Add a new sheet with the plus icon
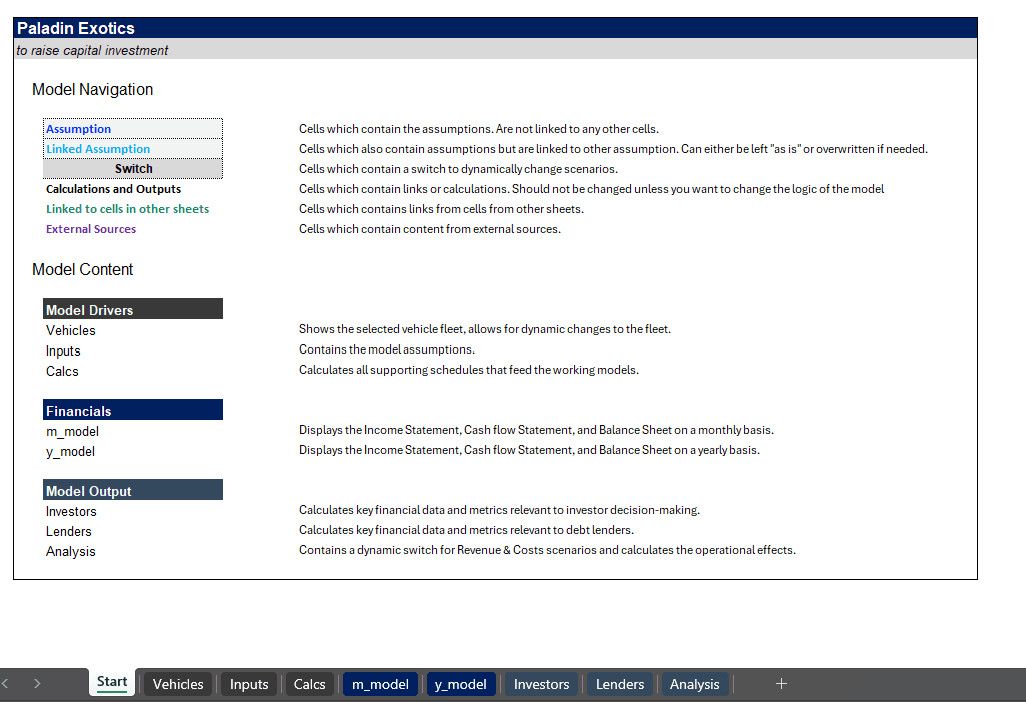The height and width of the screenshot is (702, 1026). tap(781, 684)
